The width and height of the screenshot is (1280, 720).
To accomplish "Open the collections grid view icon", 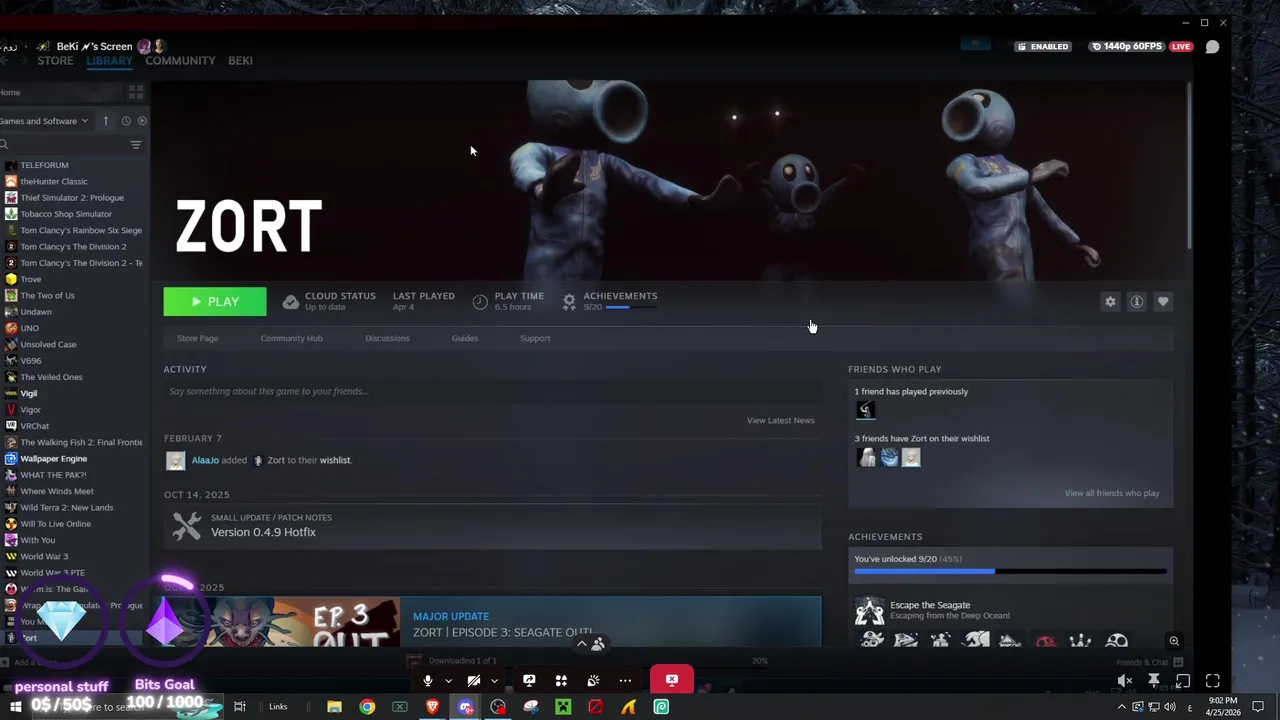I will point(136,92).
